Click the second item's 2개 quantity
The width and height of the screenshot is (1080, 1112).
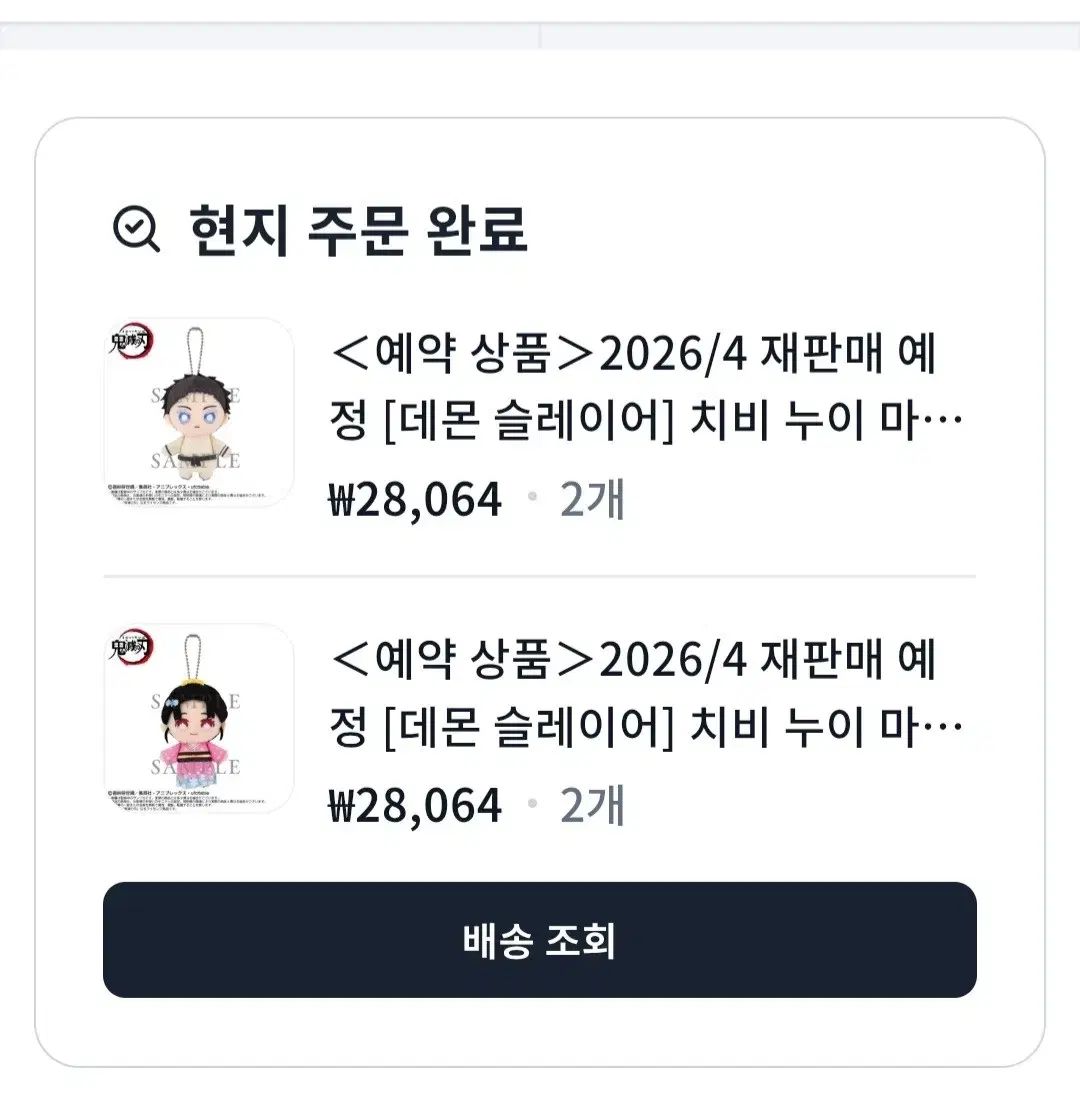click(592, 805)
